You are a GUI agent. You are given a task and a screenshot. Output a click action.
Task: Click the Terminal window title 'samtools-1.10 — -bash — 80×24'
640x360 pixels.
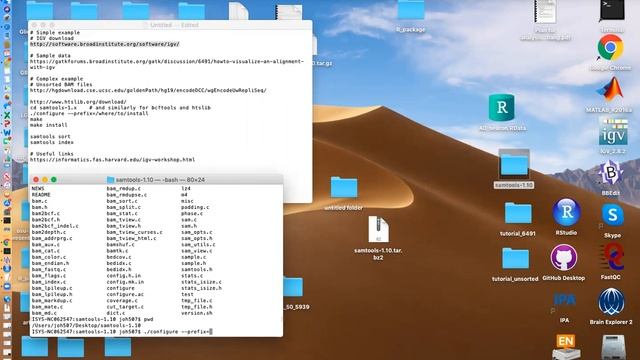pos(160,180)
